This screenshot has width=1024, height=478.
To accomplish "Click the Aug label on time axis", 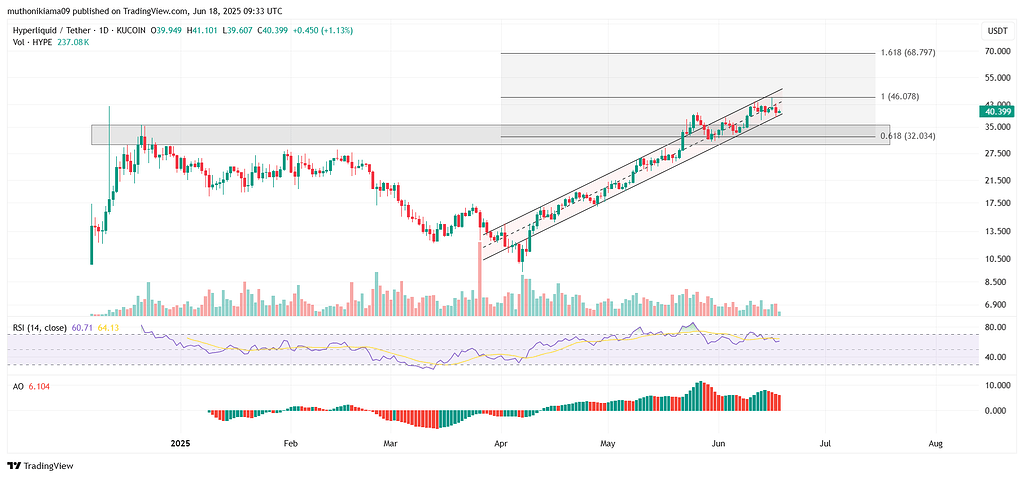I will pos(935,443).
